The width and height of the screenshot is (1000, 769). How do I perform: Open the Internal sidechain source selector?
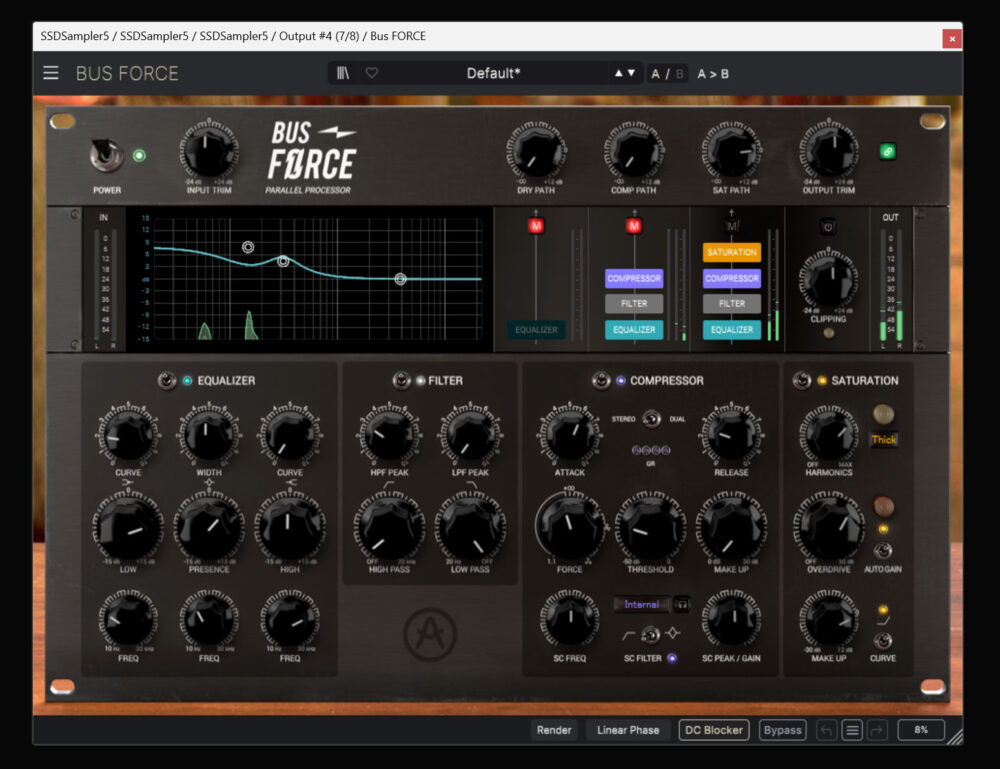tap(642, 604)
